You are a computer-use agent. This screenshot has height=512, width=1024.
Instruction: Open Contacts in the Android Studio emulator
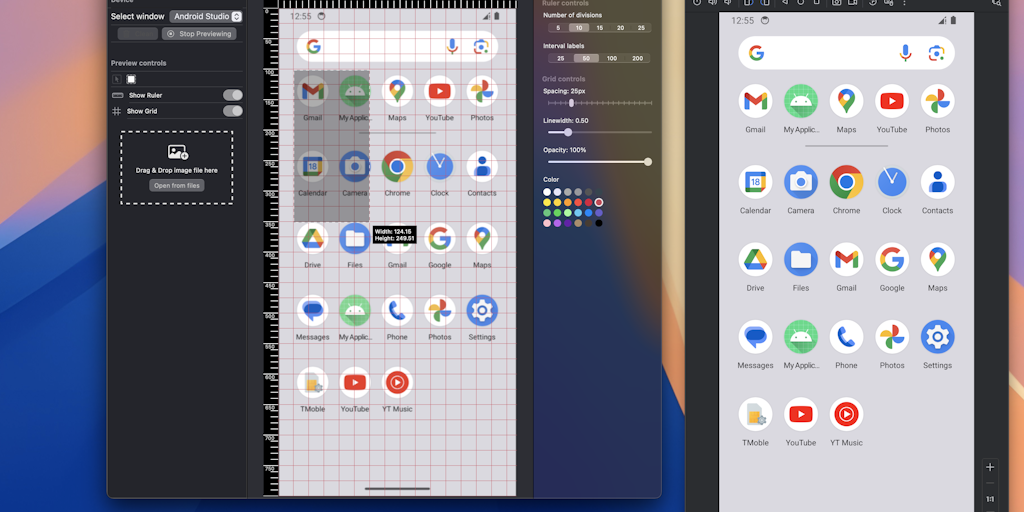point(938,182)
